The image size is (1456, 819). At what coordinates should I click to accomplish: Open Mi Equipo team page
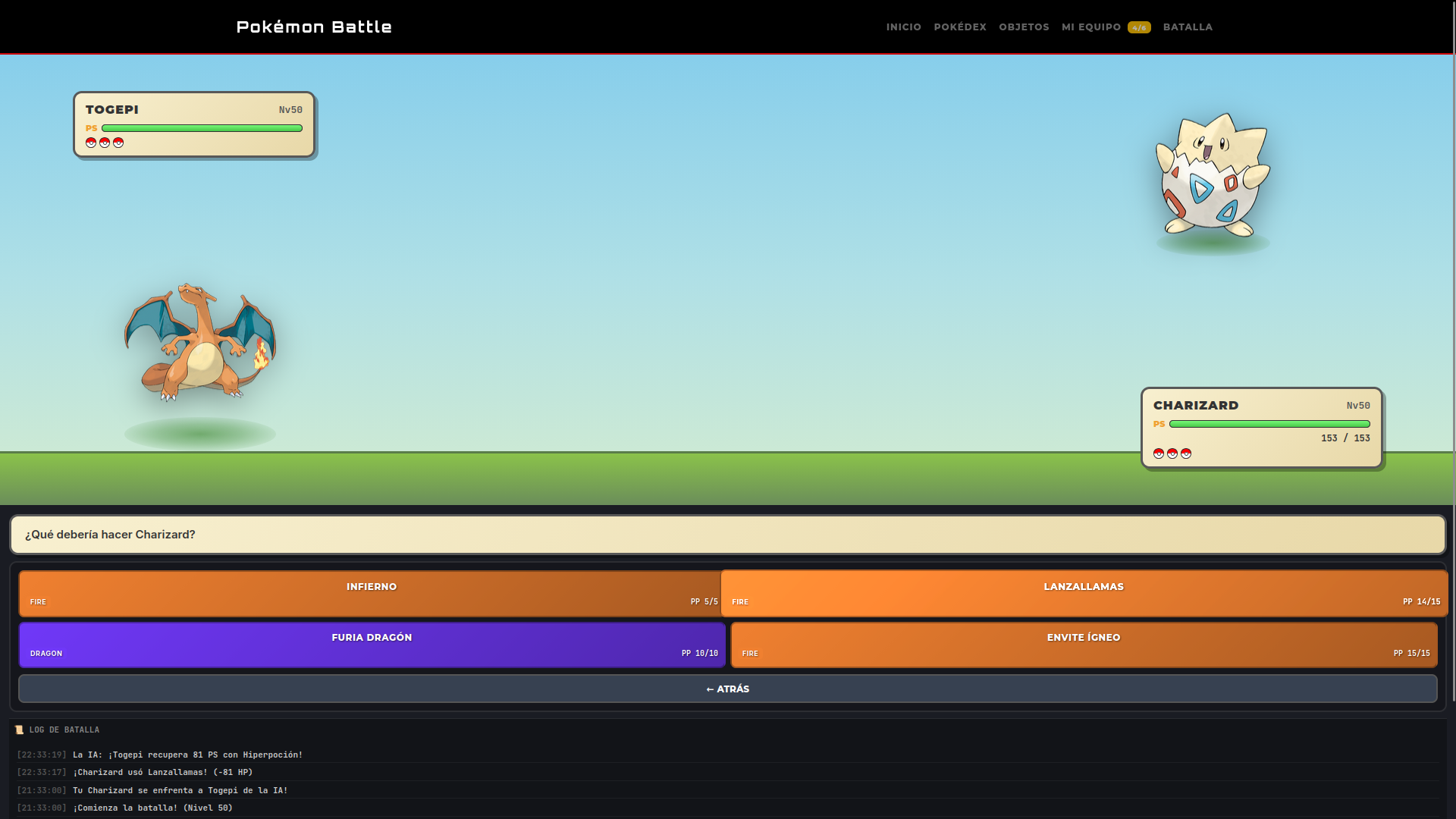click(x=1106, y=27)
